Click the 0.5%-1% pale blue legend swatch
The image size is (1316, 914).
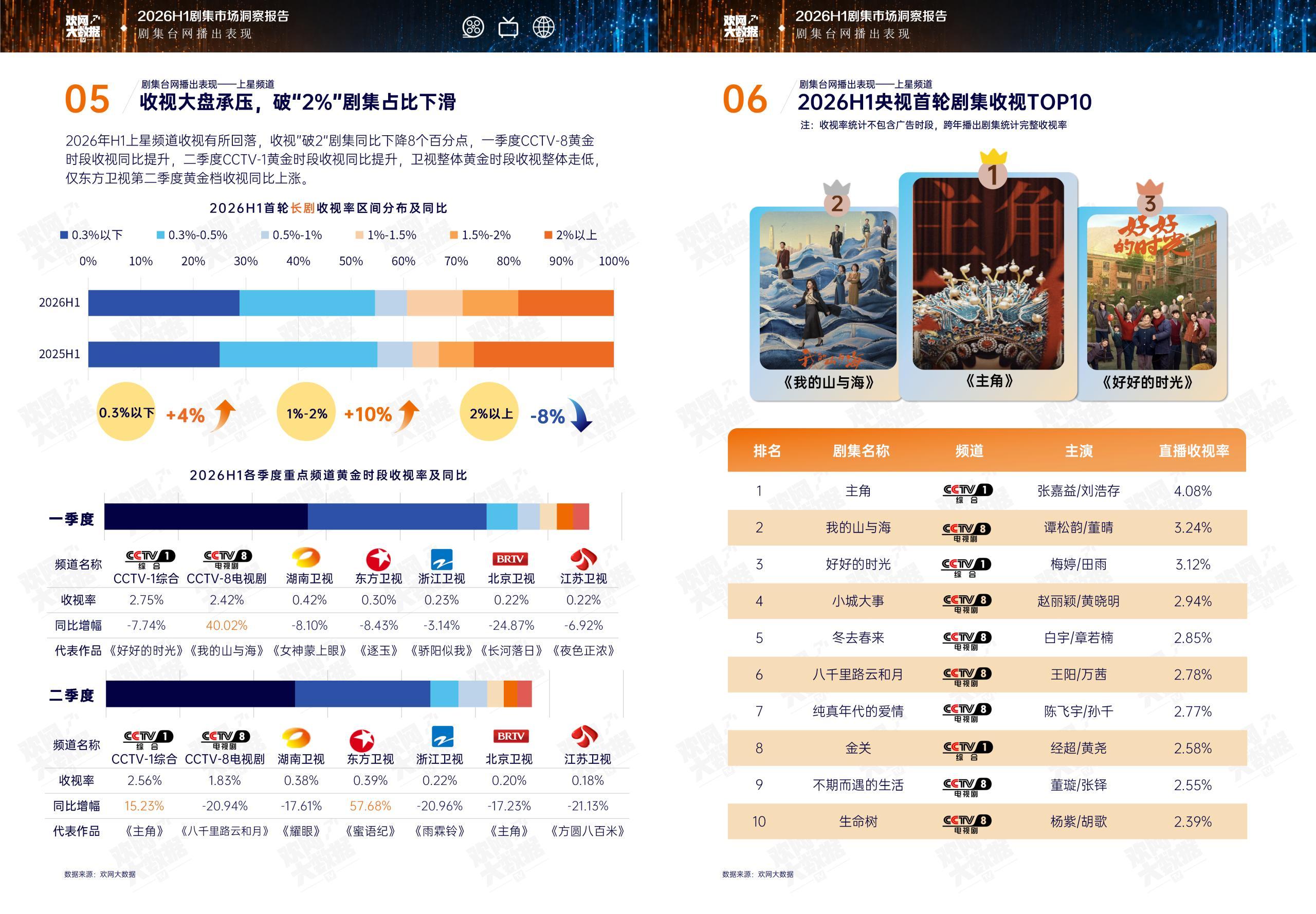pyautogui.click(x=265, y=235)
